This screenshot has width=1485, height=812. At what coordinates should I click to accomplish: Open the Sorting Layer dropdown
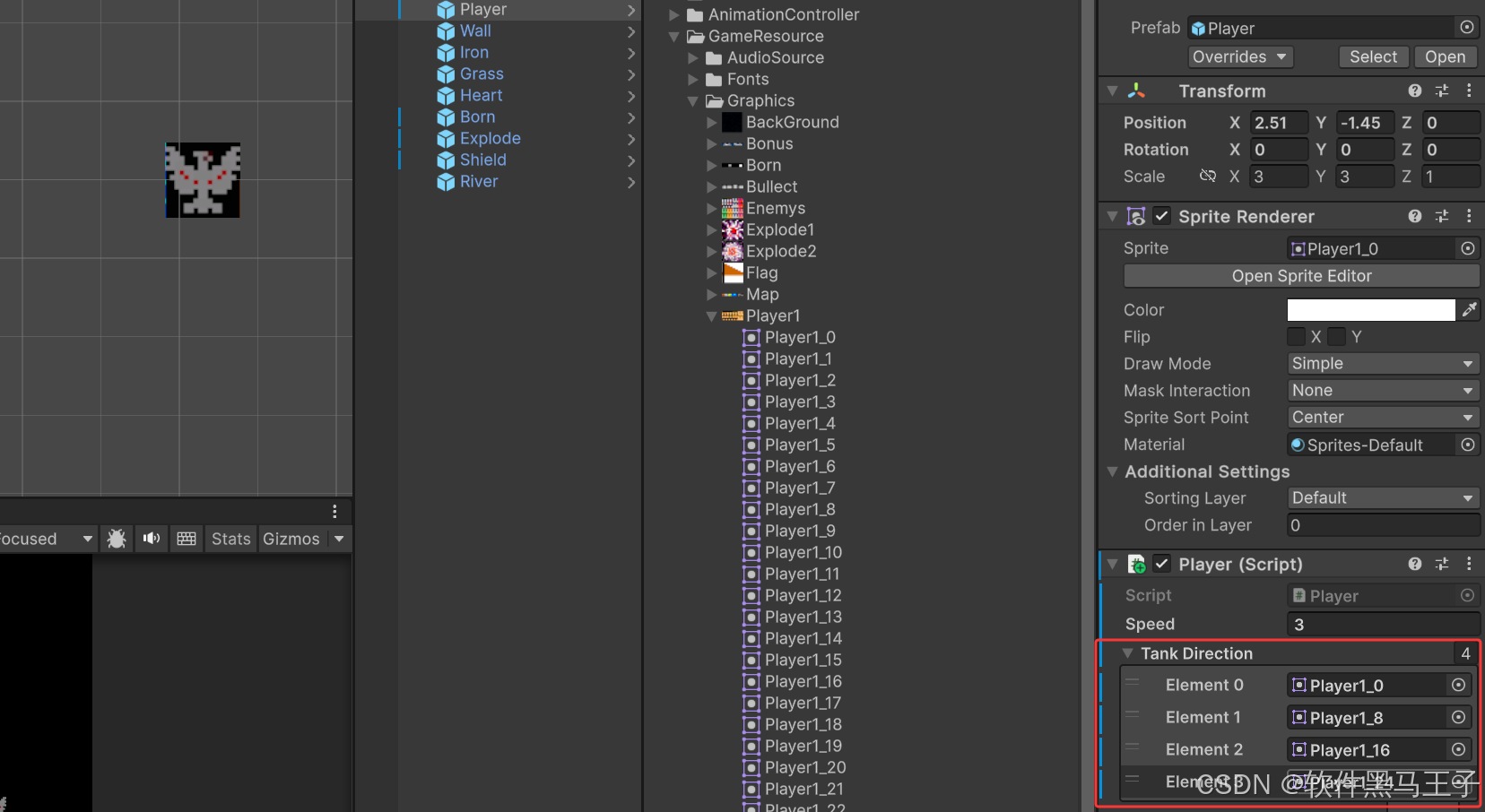(1383, 497)
